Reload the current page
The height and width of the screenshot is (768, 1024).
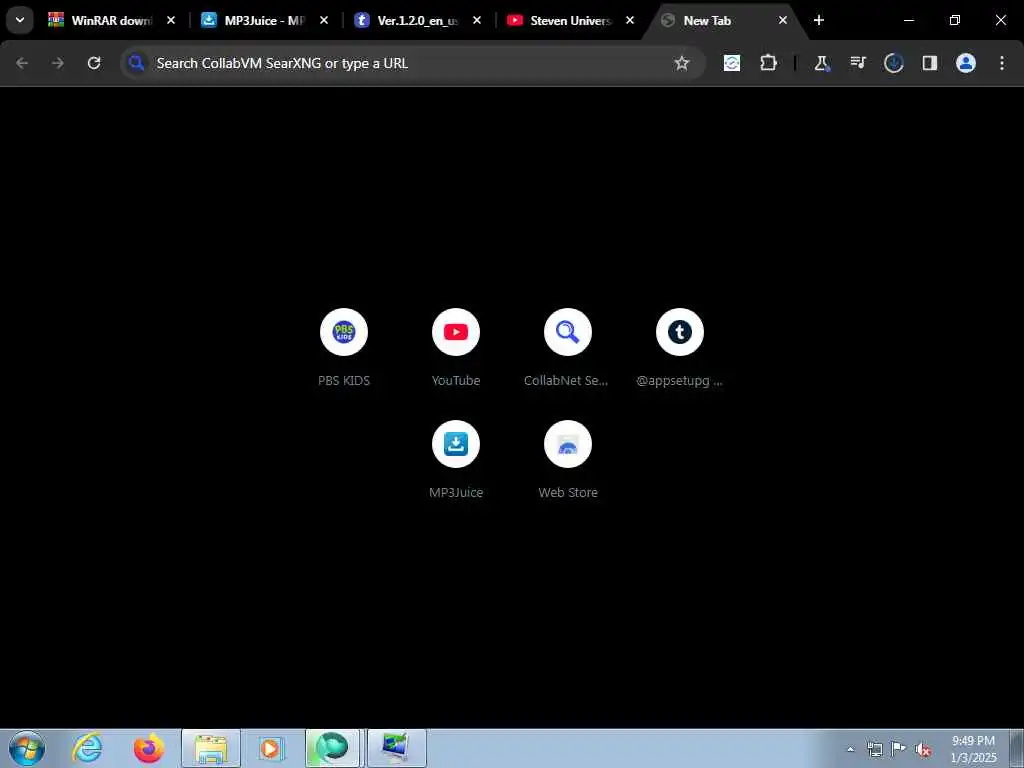pos(94,63)
